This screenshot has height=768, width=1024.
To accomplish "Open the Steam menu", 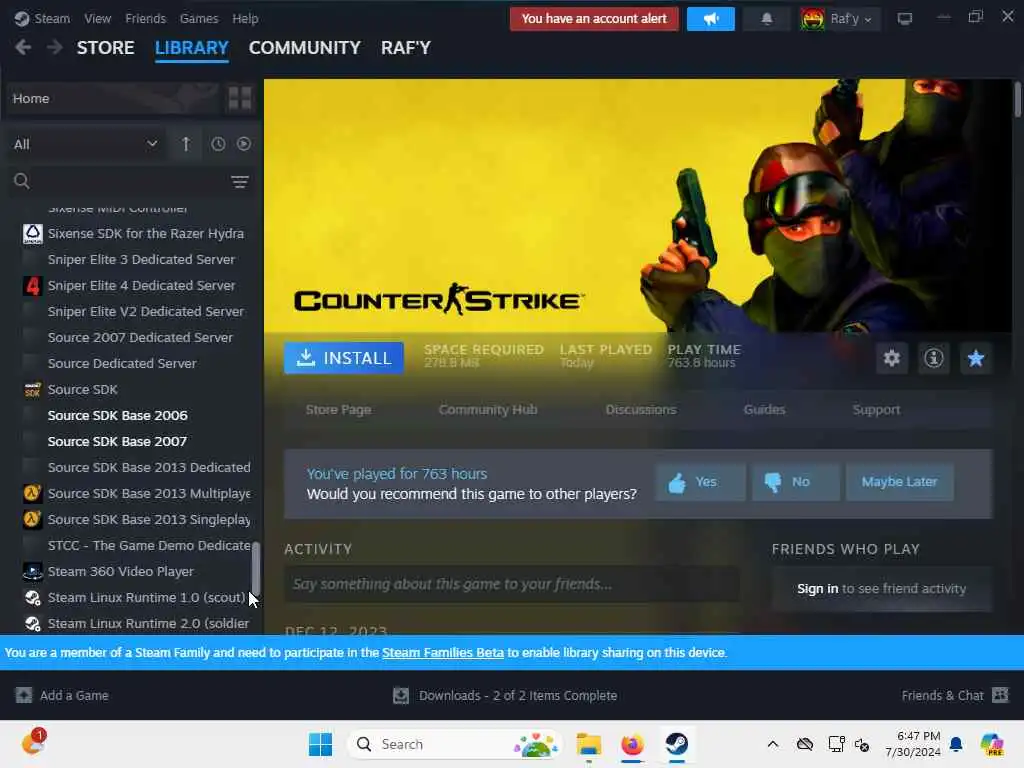I will point(52,18).
